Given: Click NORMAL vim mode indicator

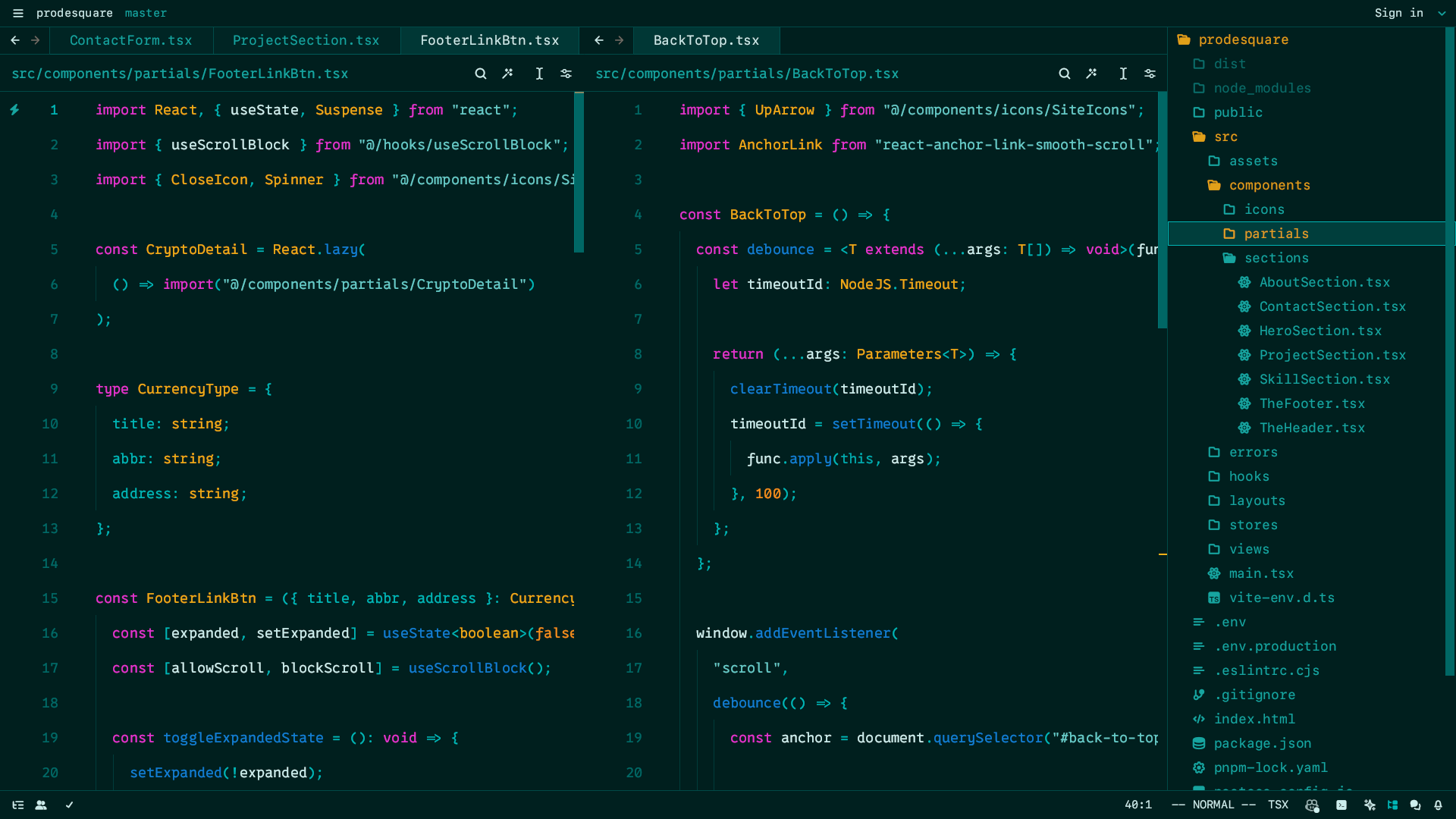Looking at the screenshot, I should [x=1213, y=805].
